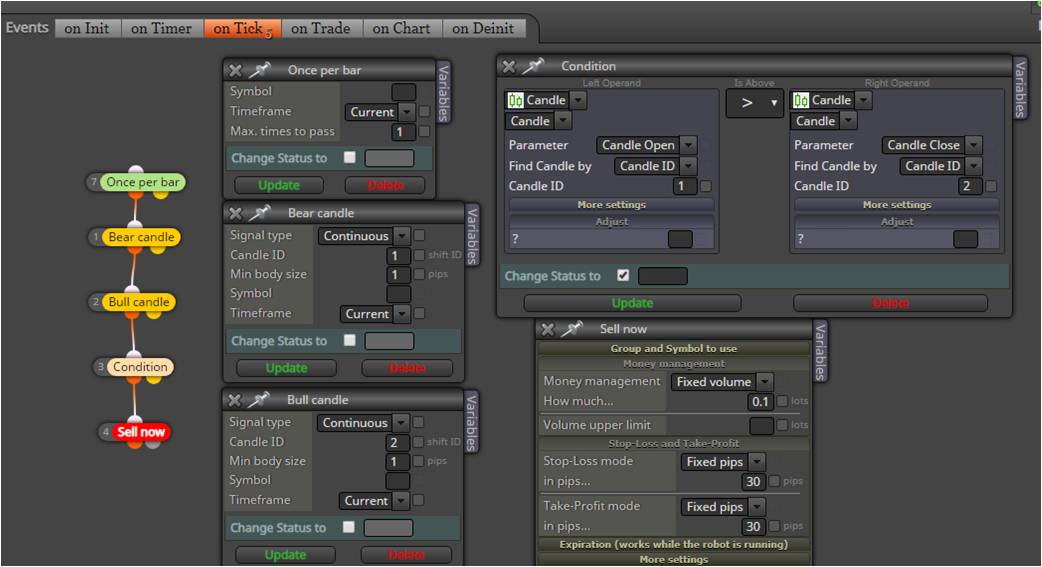The image size is (1042, 567).
Task: Enable Change Status to in the Bear candle panel
Action: 350,340
